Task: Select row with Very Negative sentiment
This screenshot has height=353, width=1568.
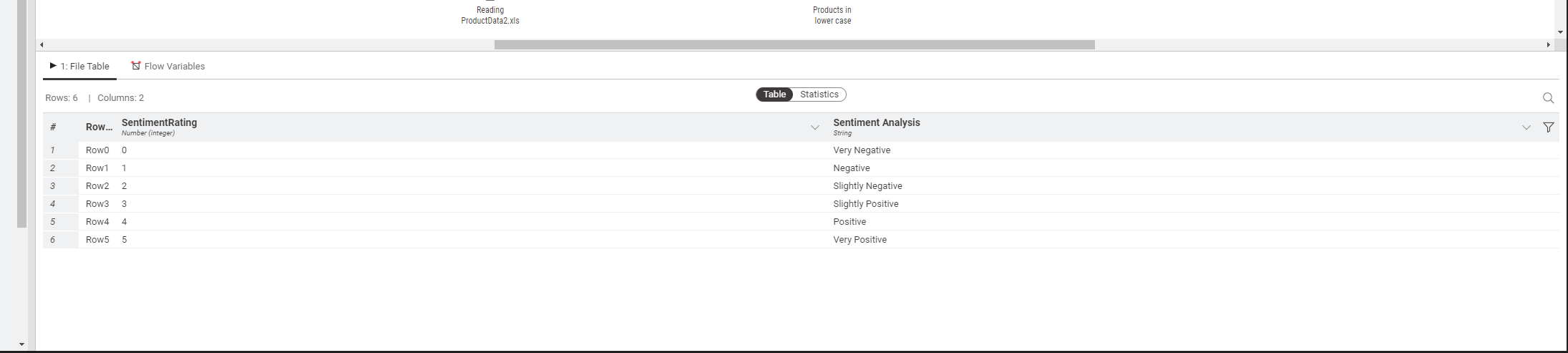Action: tap(801, 150)
